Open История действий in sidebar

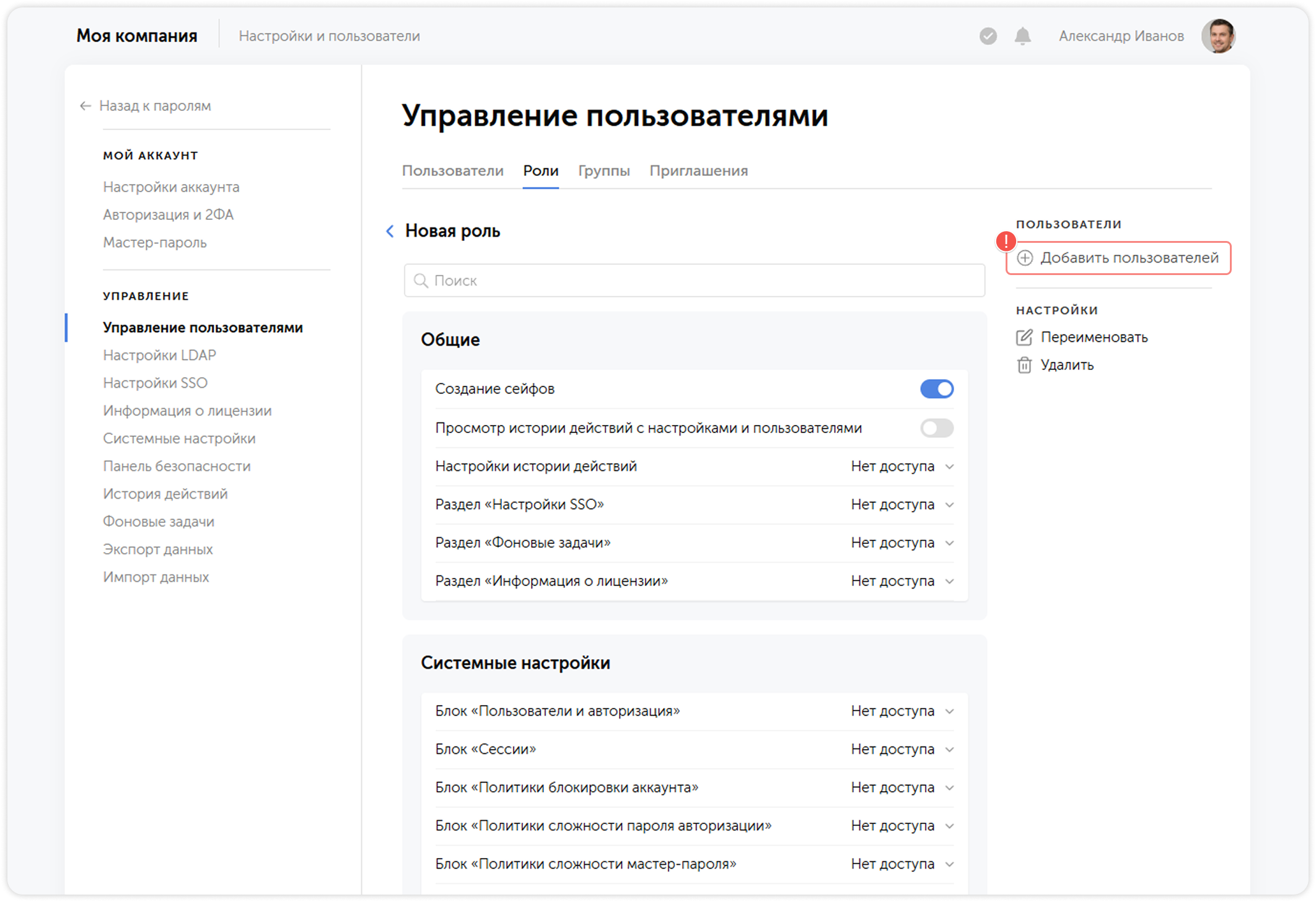tap(165, 494)
